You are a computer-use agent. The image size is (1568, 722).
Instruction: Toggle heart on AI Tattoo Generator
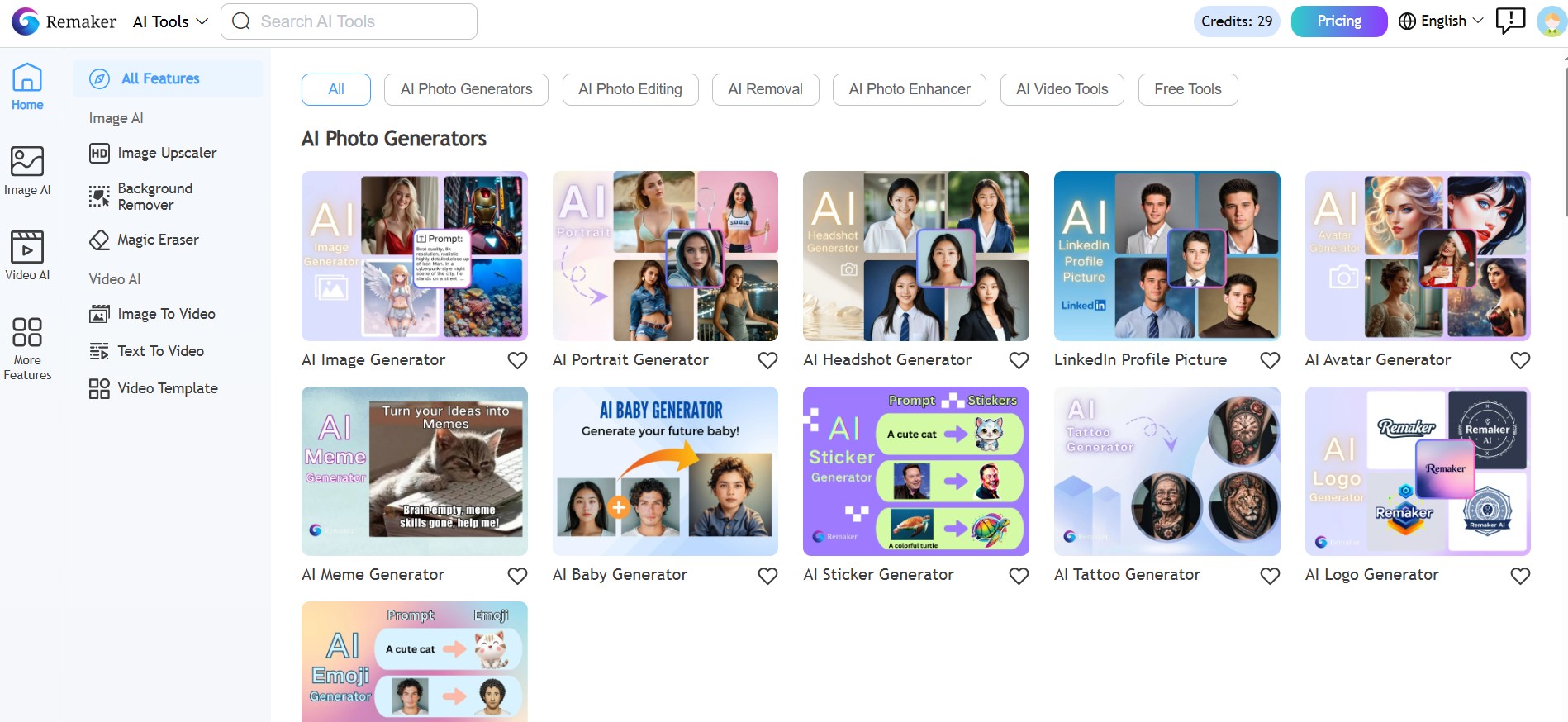click(1270, 576)
